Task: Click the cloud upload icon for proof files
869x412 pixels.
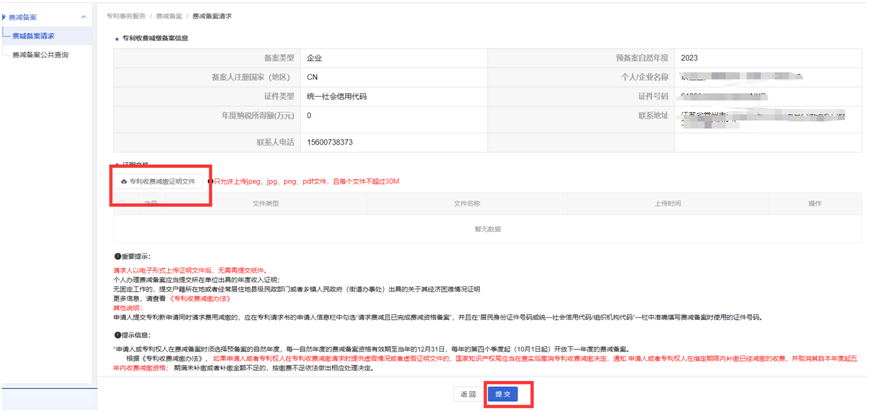Action: point(123,182)
